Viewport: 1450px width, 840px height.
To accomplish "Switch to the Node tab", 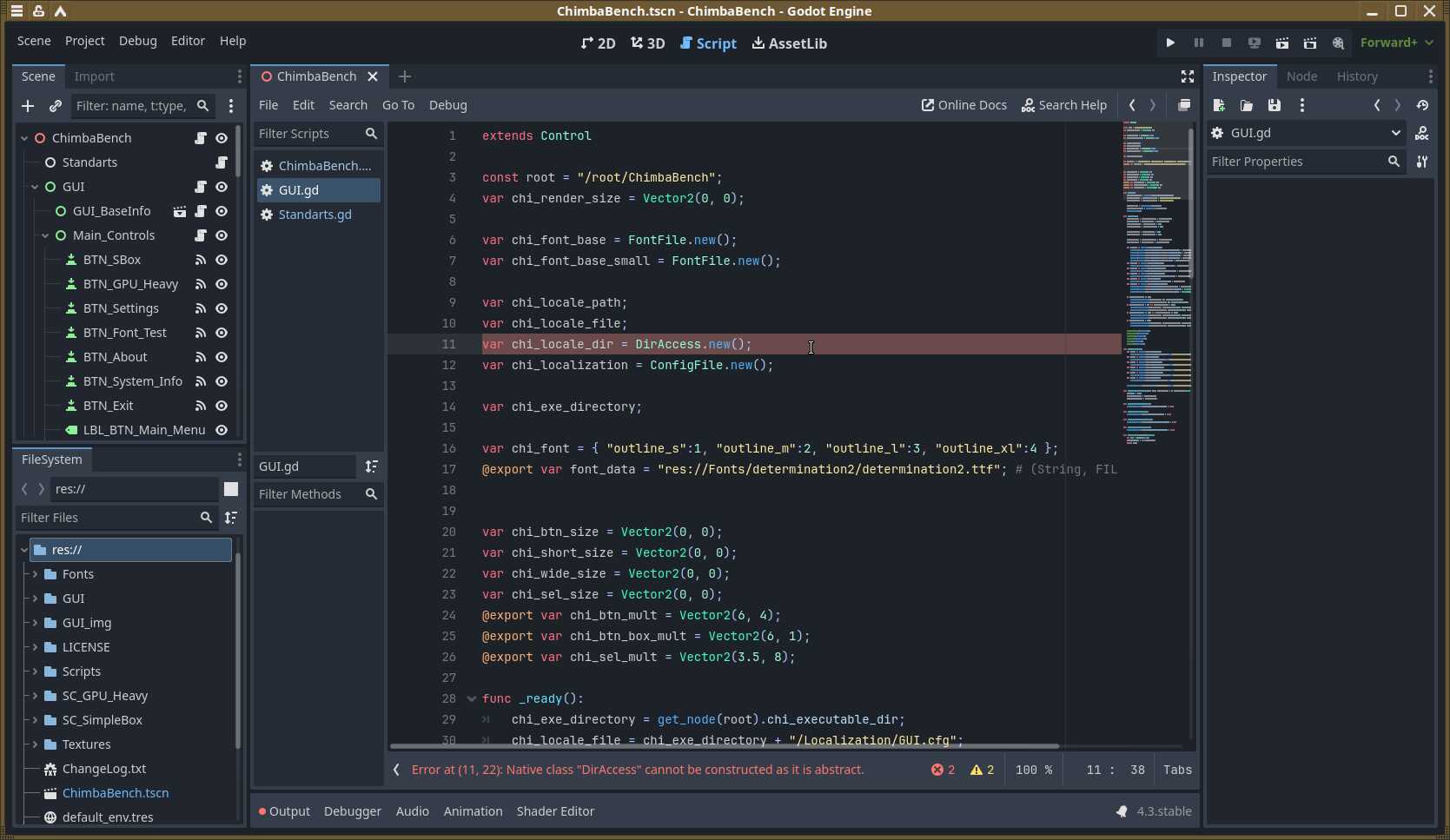I will 1301,76.
